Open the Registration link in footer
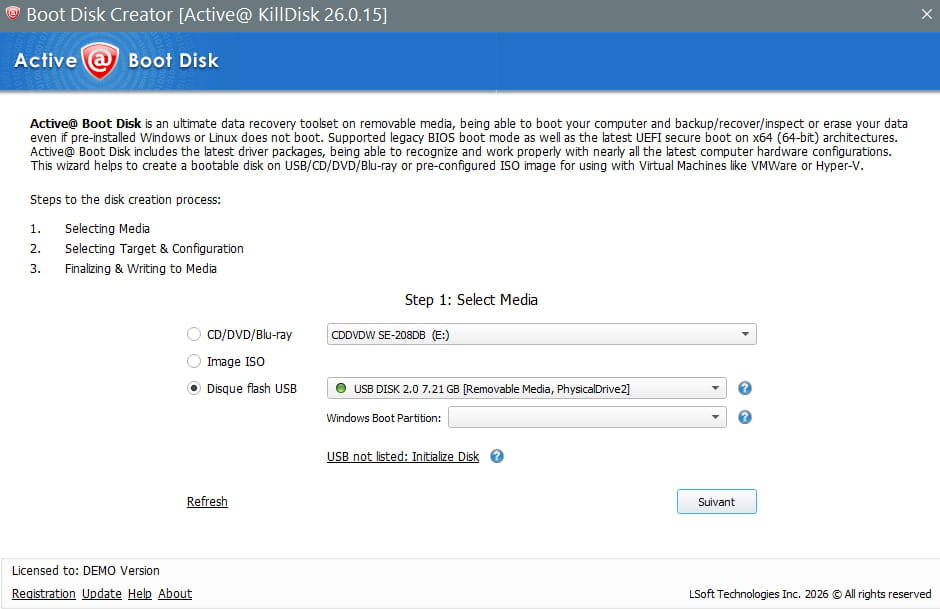 [44, 594]
